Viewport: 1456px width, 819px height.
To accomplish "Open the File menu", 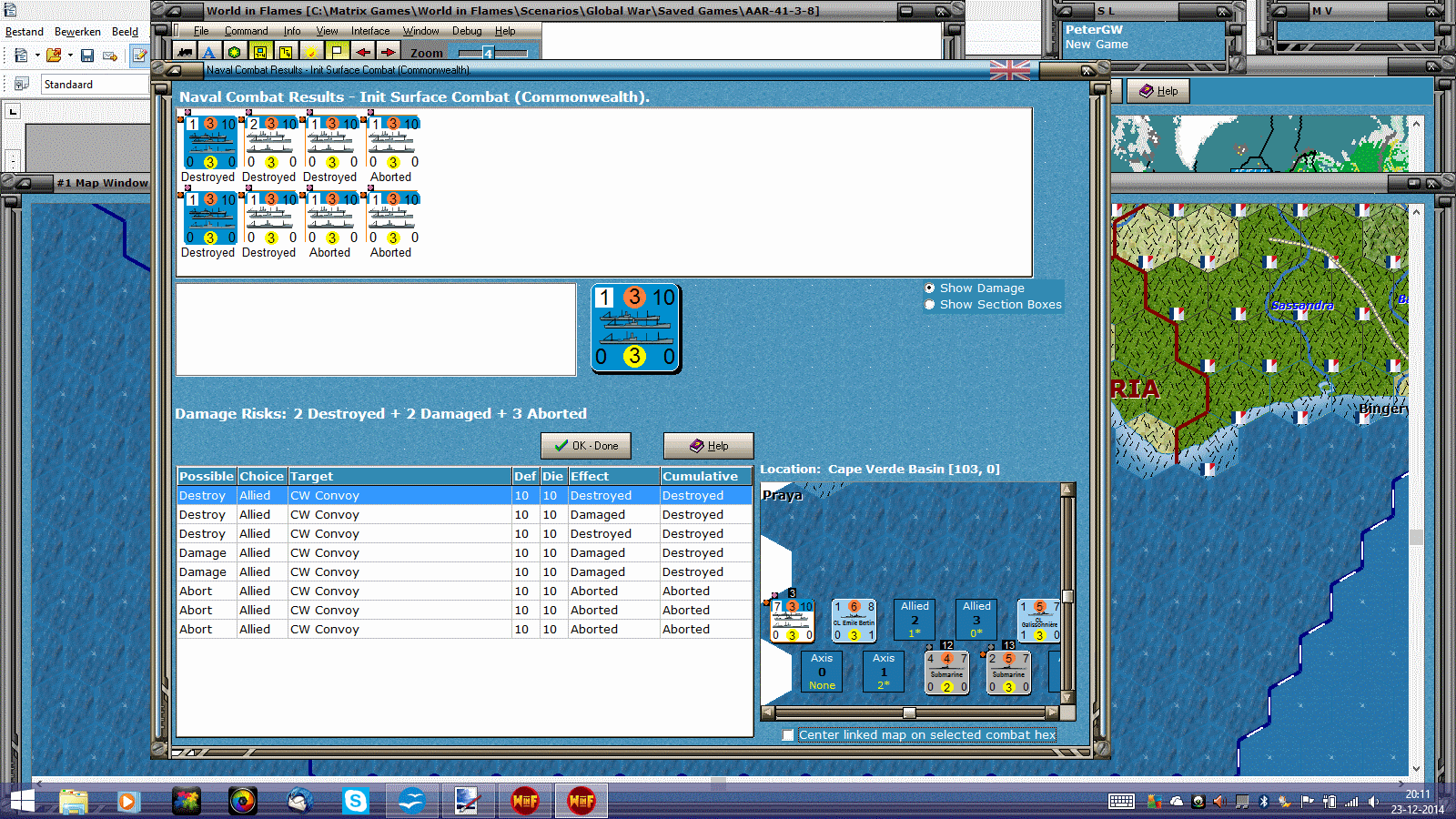I will [x=201, y=31].
